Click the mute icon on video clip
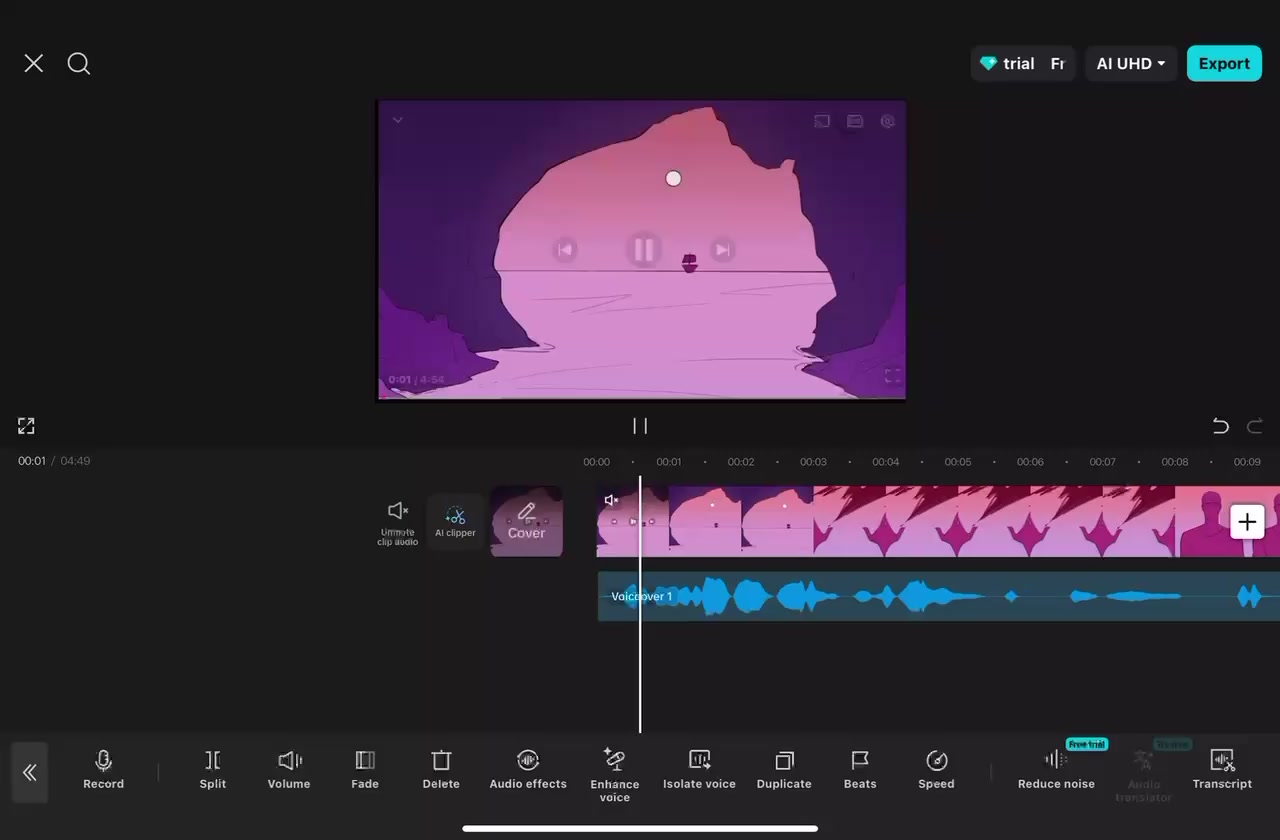The width and height of the screenshot is (1280, 840). 611,500
